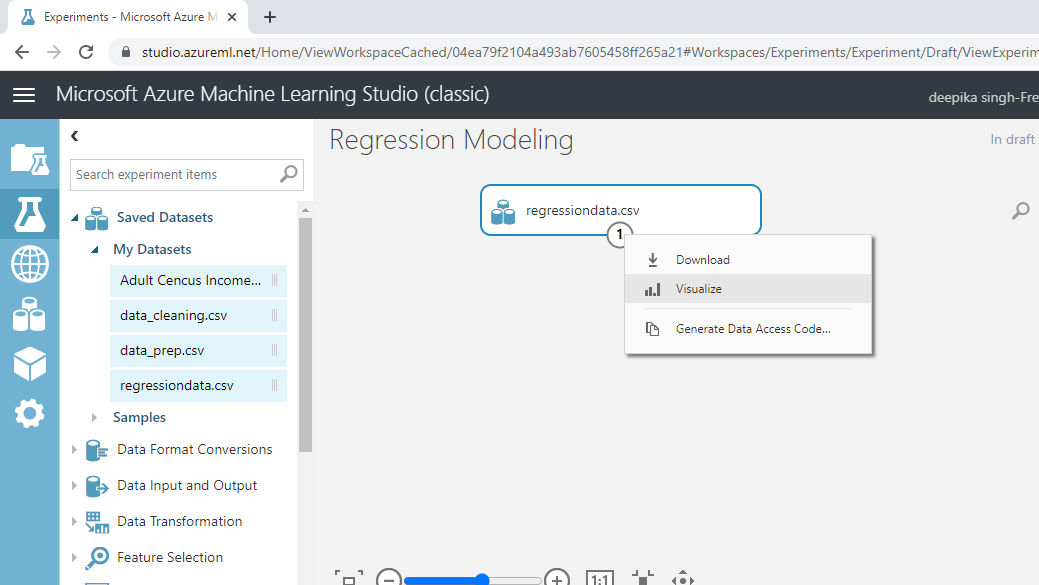1039x585 pixels.
Task: Expand the Data Transformation category
Action: (x=74, y=521)
